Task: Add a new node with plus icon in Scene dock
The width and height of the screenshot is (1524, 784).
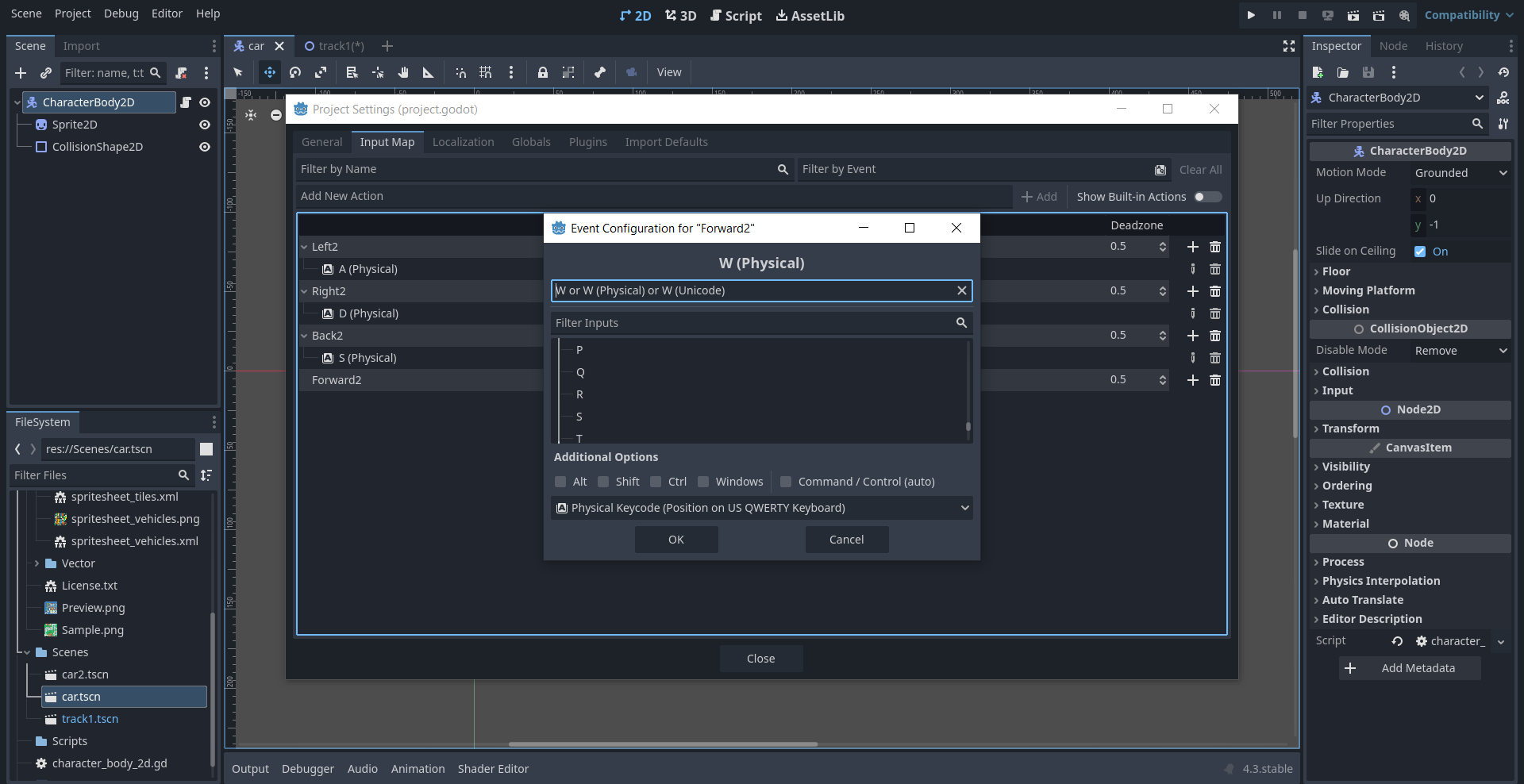Action: [x=21, y=73]
